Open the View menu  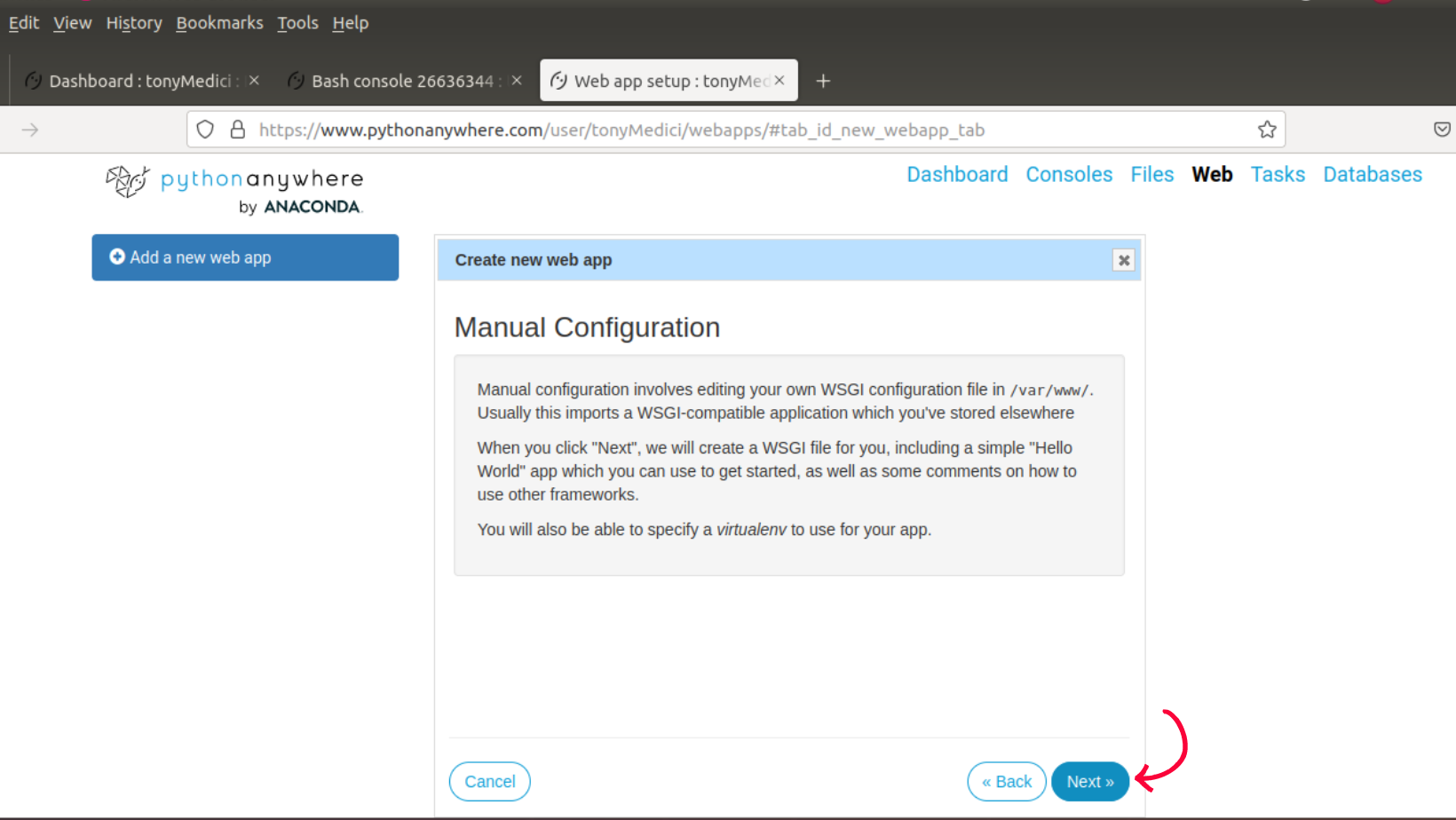pyautogui.click(x=72, y=23)
